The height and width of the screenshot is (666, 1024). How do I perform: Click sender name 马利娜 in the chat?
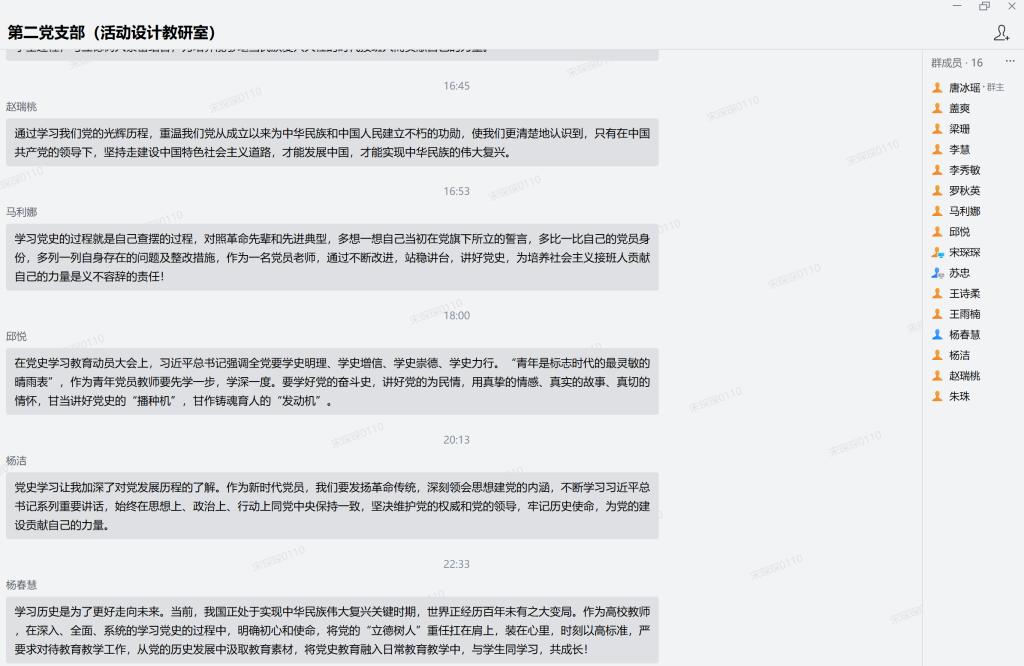(21, 212)
